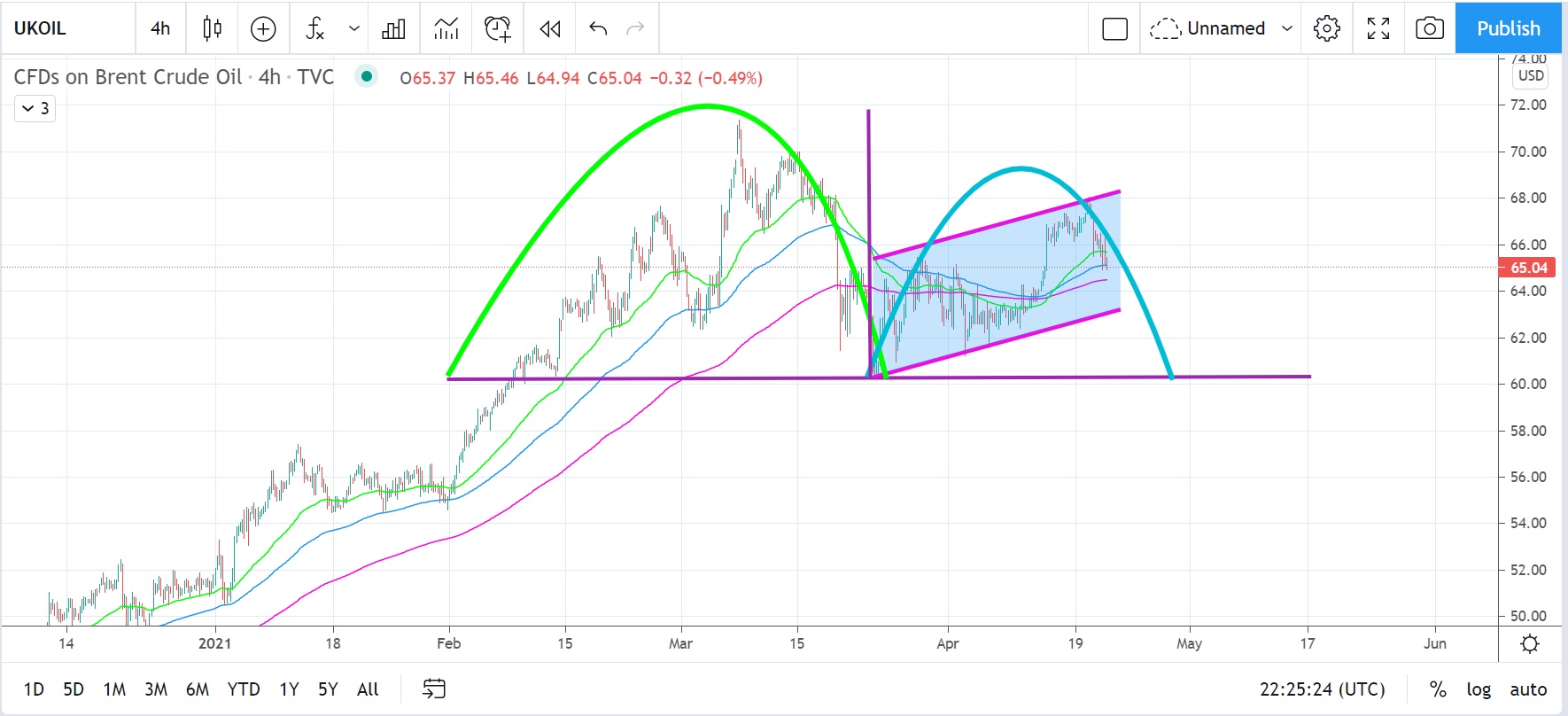Image resolution: width=1568 pixels, height=716 pixels.
Task: Click the compare or add symbol icon
Action: [x=263, y=28]
